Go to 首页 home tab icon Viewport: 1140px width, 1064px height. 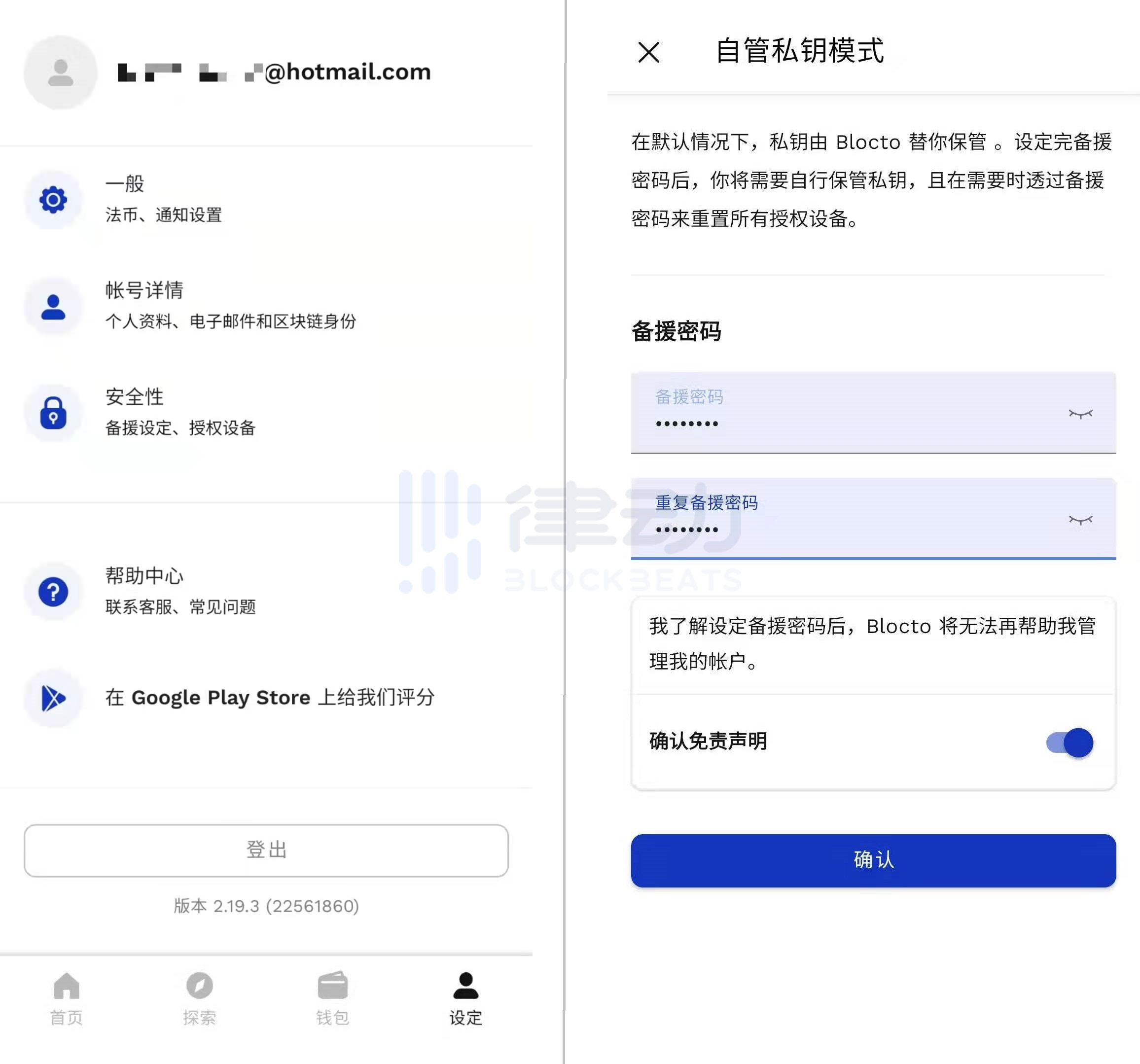coord(67,986)
